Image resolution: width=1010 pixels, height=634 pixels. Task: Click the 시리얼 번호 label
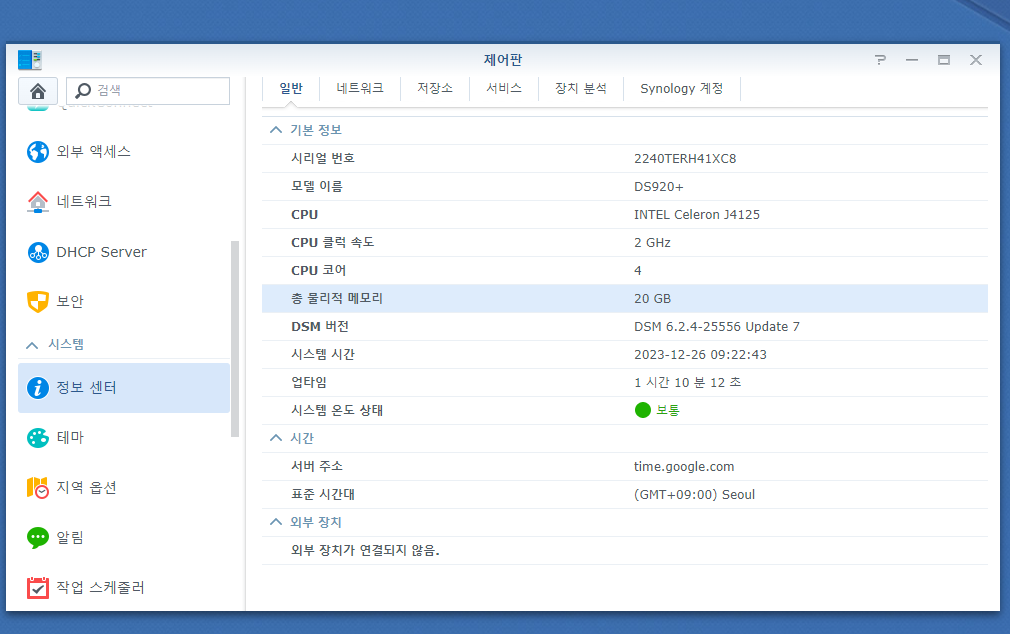pyautogui.click(x=323, y=158)
